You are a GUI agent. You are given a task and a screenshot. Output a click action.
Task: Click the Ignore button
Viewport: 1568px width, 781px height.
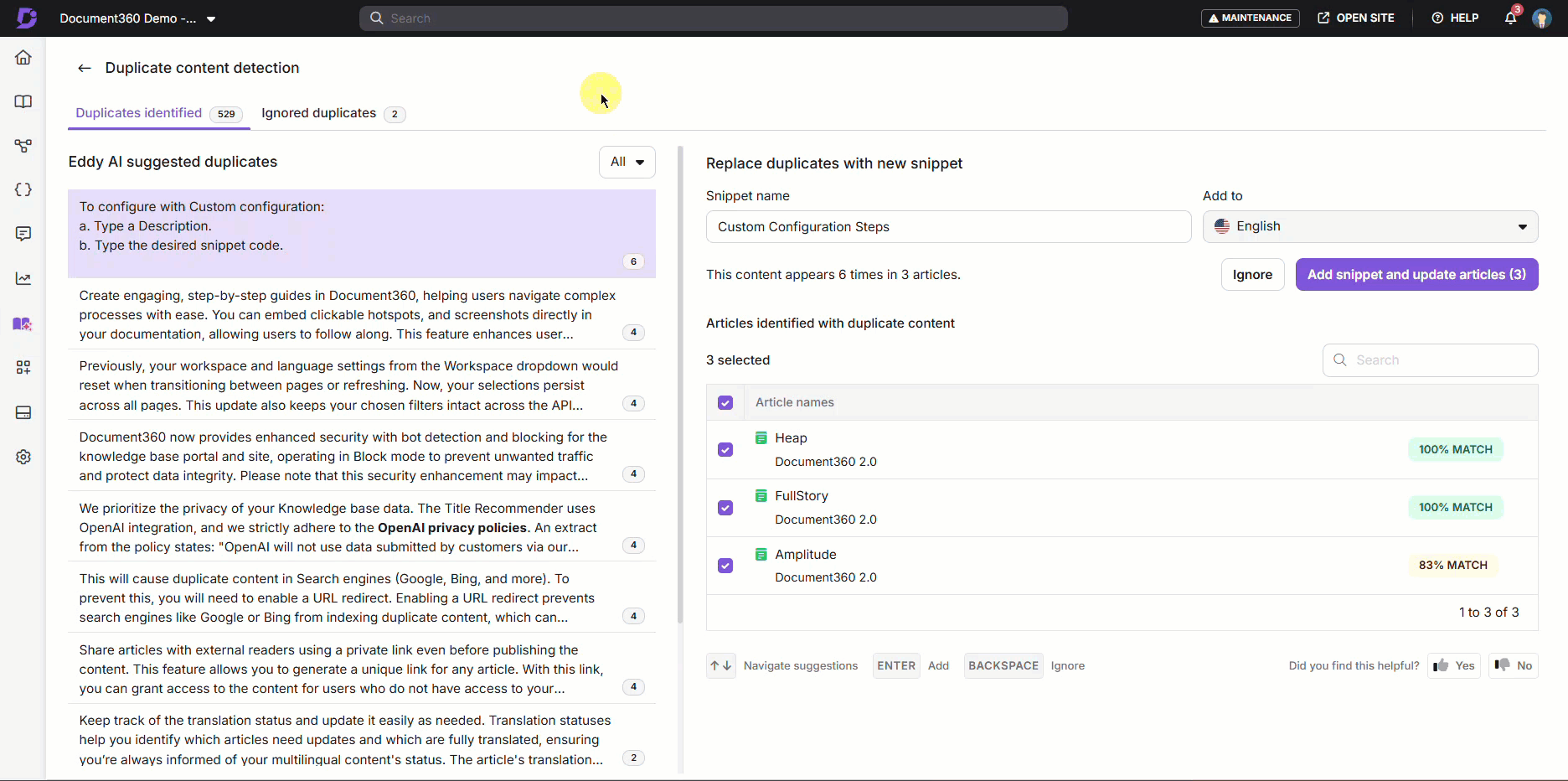[1251, 275]
